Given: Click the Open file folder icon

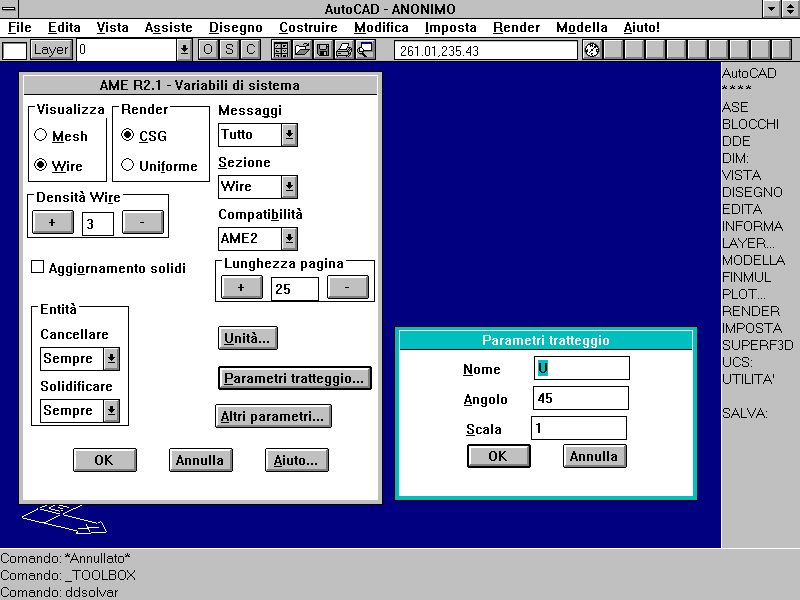Looking at the screenshot, I should [x=302, y=50].
